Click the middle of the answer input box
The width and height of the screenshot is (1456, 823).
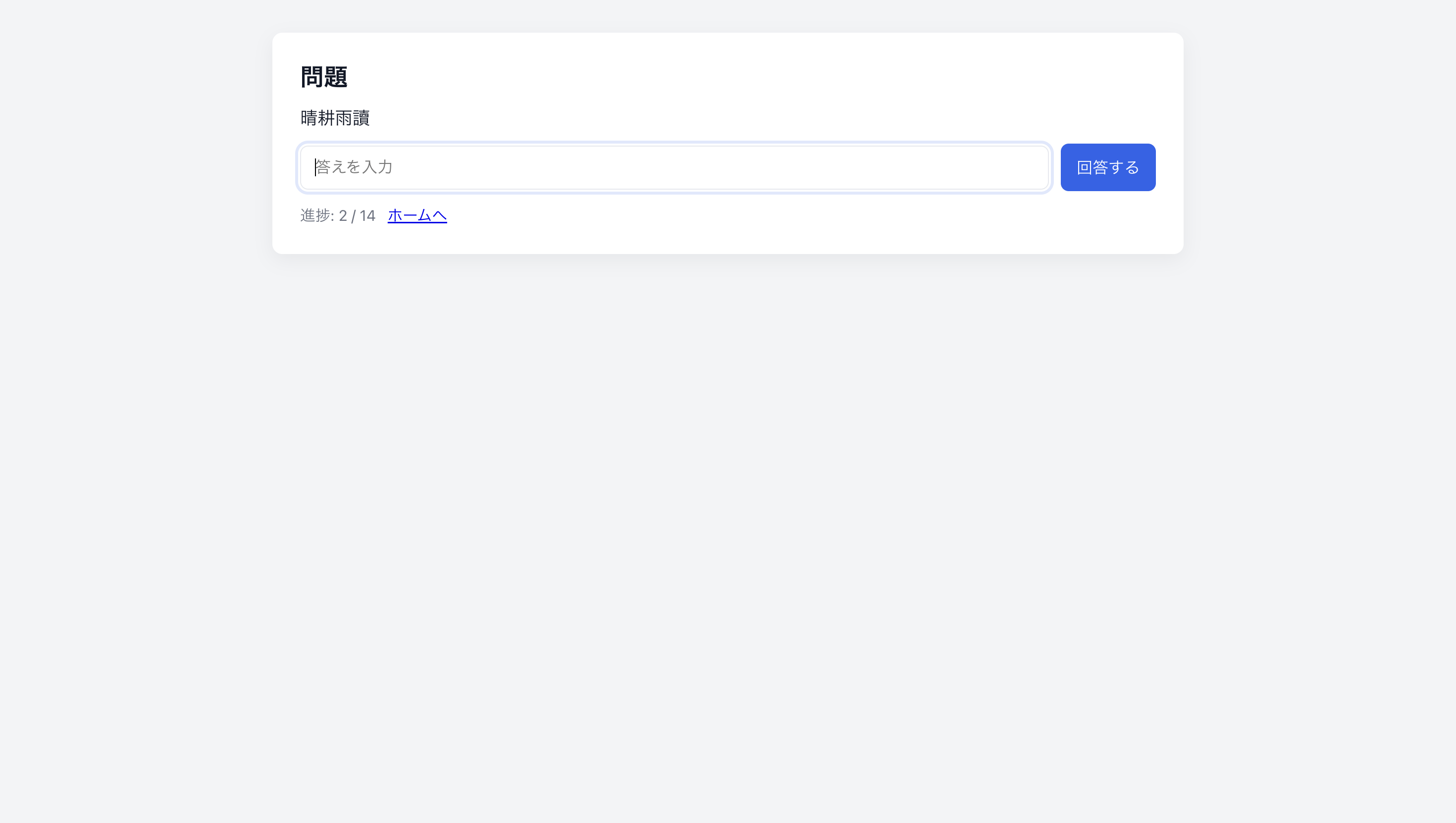click(x=674, y=167)
